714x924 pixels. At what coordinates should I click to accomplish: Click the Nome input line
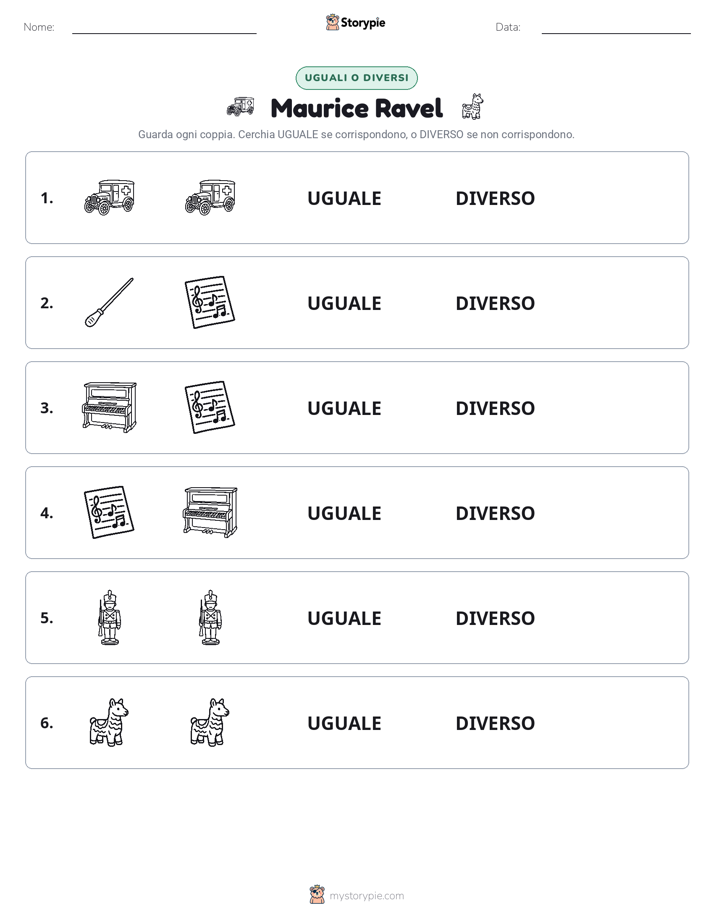[x=164, y=28]
